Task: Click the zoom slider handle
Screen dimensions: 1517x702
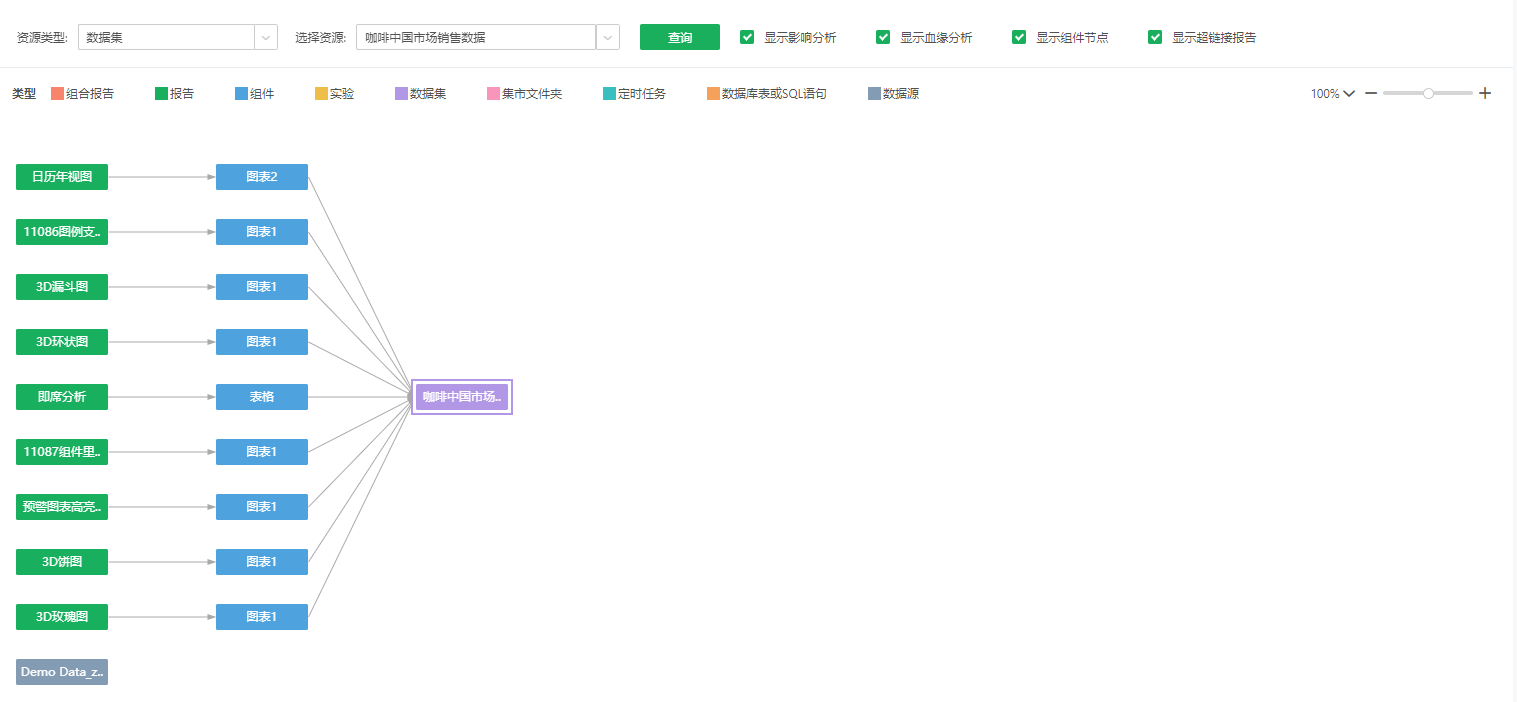Action: click(1428, 93)
